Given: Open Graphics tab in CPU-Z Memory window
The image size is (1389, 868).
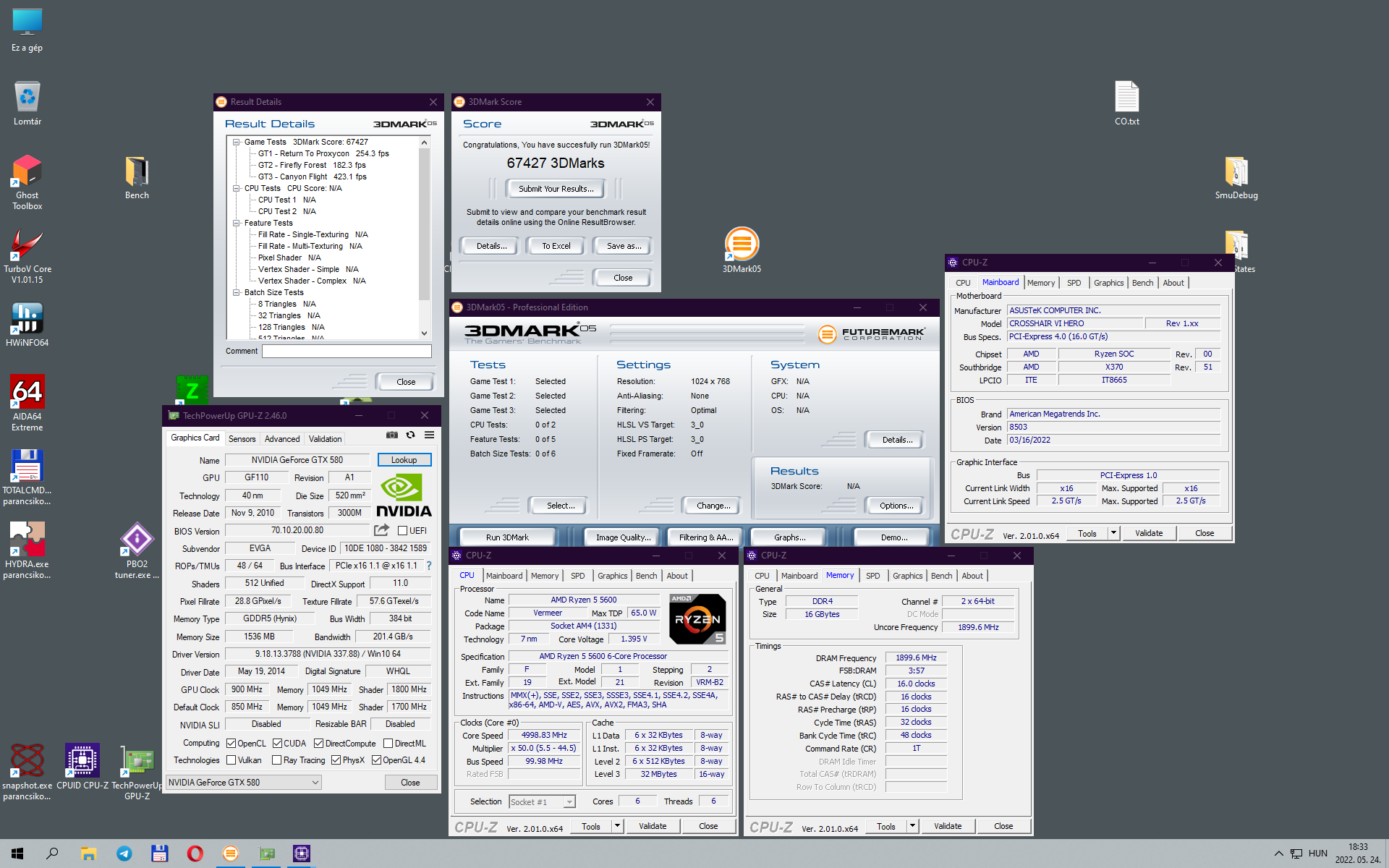Looking at the screenshot, I should (x=907, y=576).
